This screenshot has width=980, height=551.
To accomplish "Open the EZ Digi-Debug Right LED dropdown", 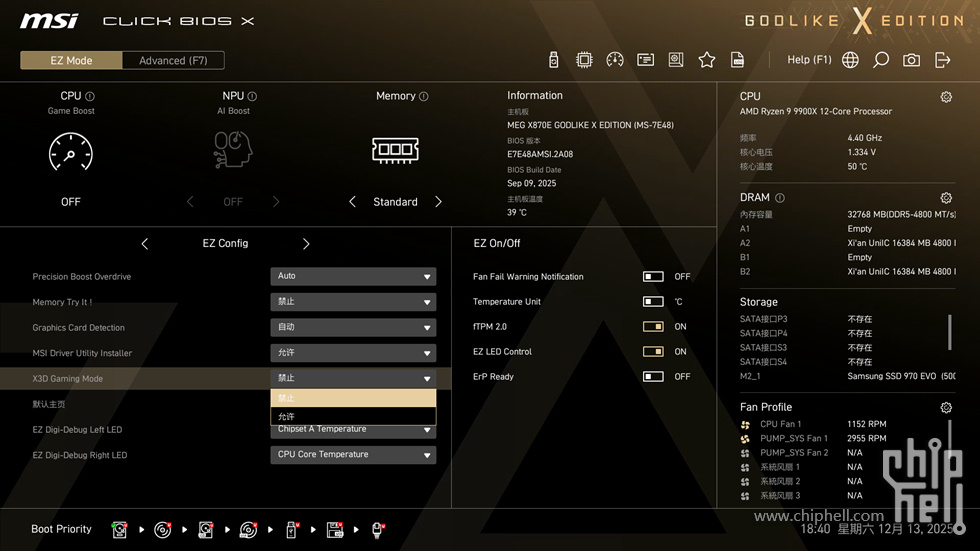I will click(x=353, y=455).
